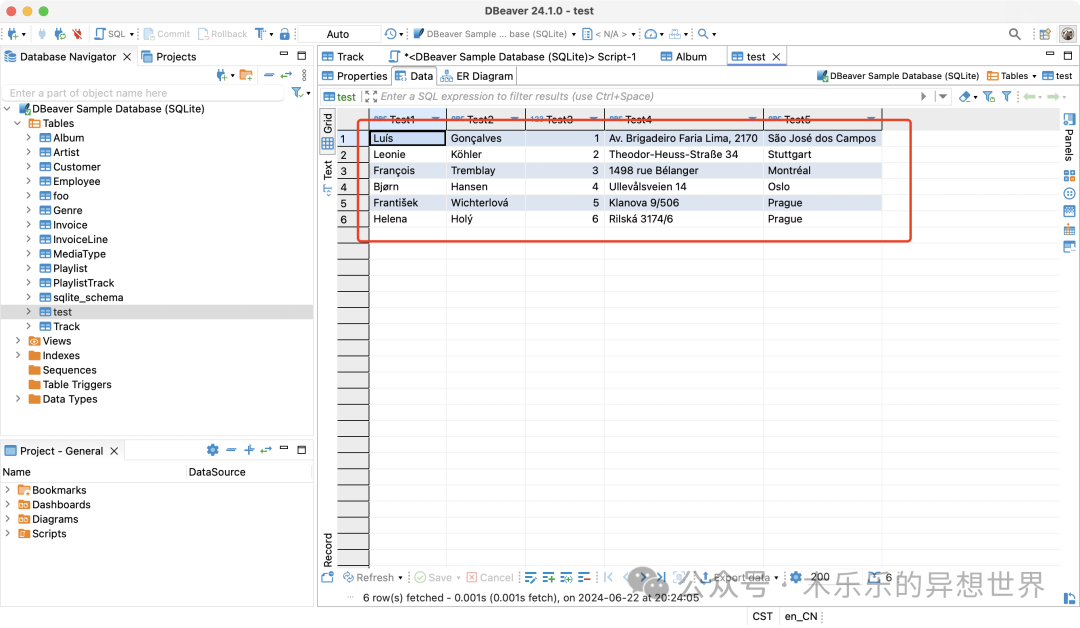Focus the navigator object name filter field
Viewport: 1080px width, 628px height.
tap(145, 93)
